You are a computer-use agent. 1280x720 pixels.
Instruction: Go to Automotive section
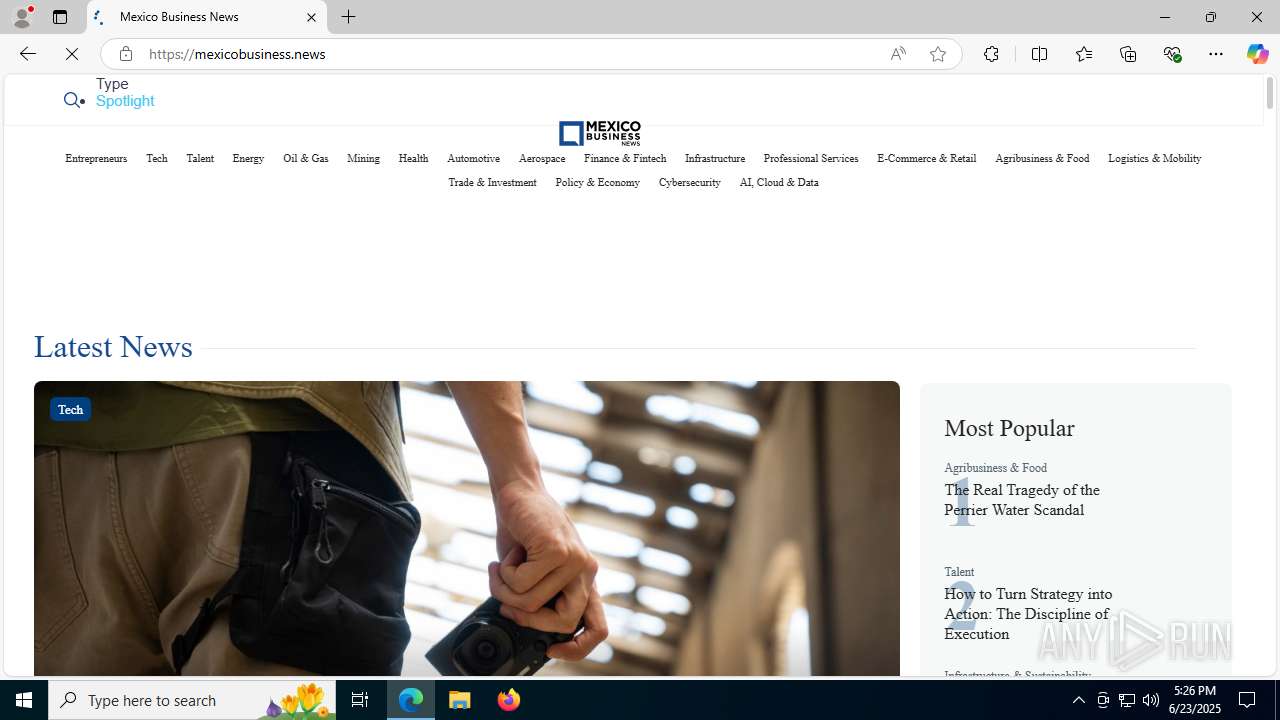473,159
